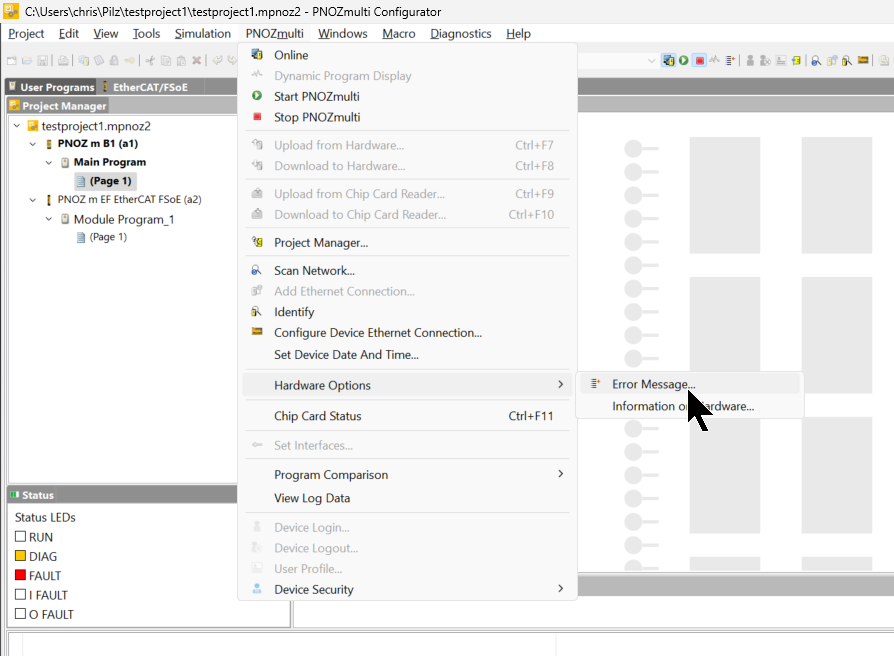This screenshot has width=894, height=656.
Task: Click the I FAULT status LED box
Action: click(x=21, y=594)
